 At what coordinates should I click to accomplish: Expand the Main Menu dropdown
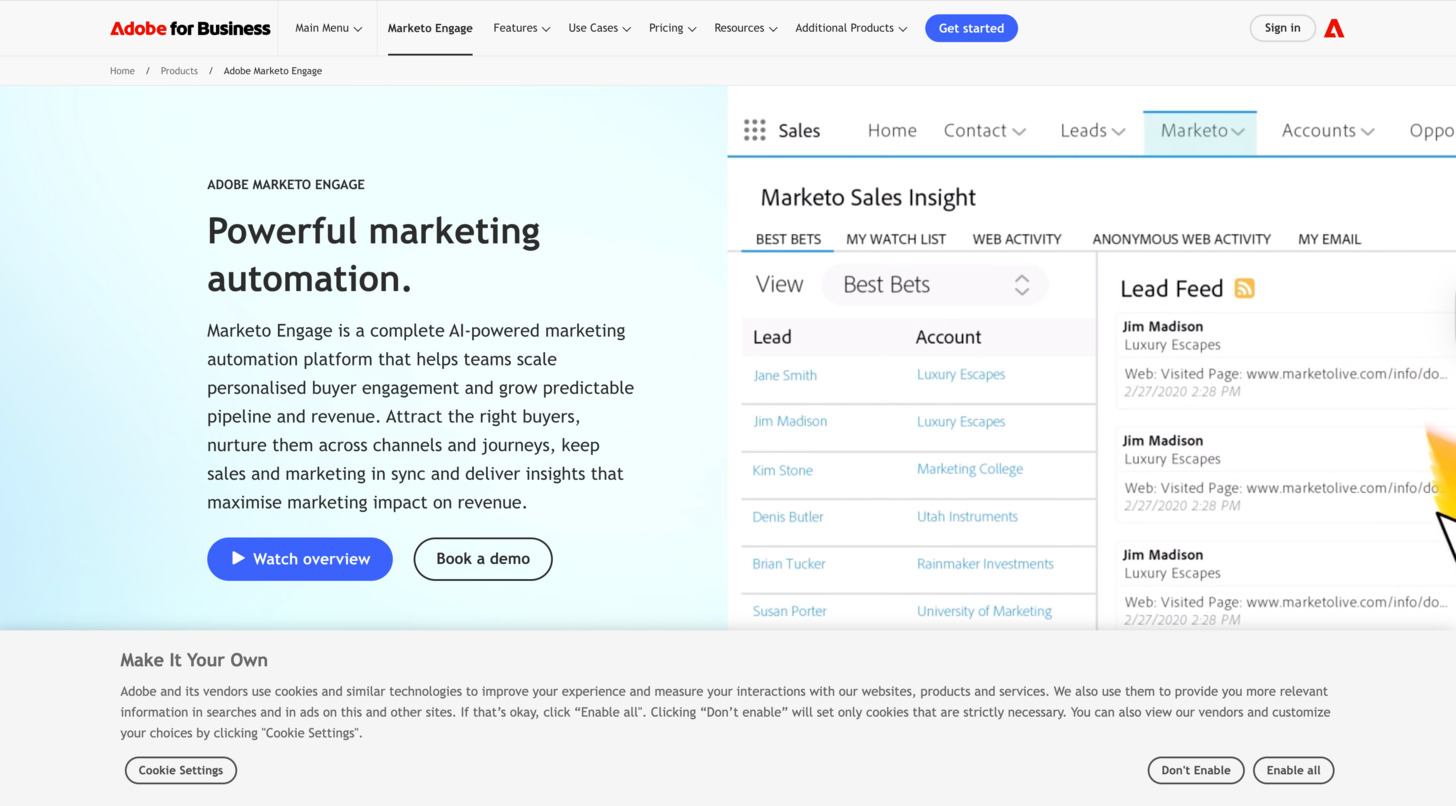coord(328,28)
